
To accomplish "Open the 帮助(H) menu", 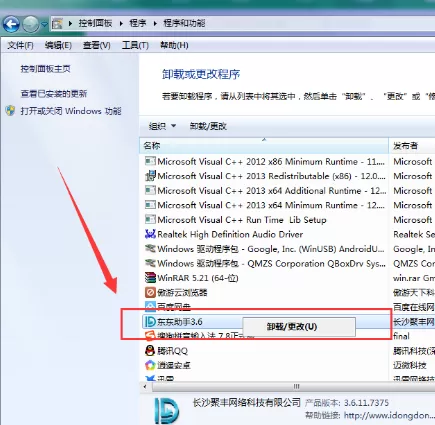I will tap(174, 45).
